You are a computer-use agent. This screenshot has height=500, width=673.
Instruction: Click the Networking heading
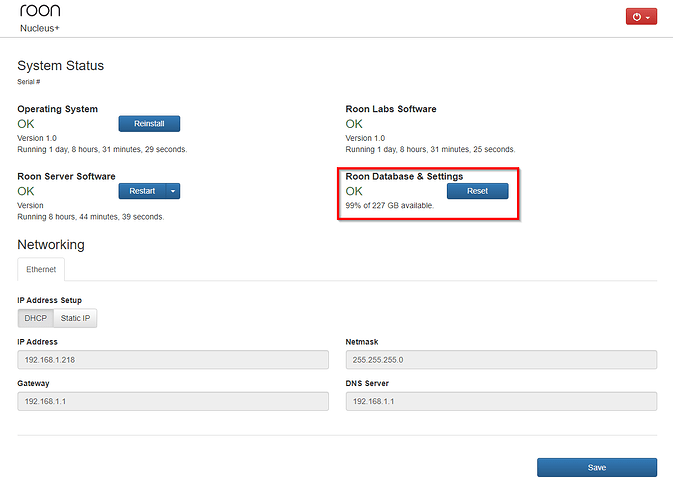click(51, 245)
